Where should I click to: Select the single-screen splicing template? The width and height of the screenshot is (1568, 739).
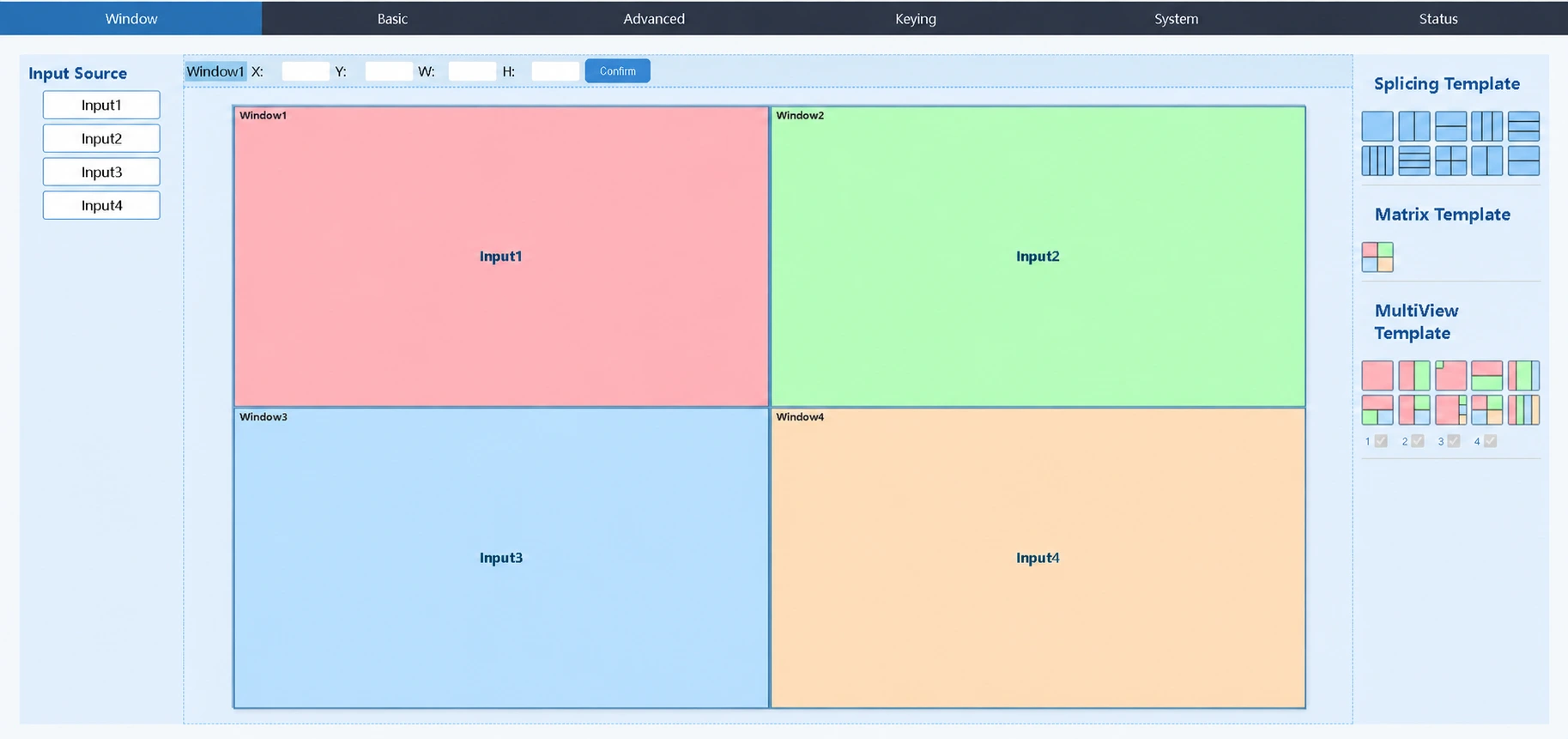click(1377, 126)
